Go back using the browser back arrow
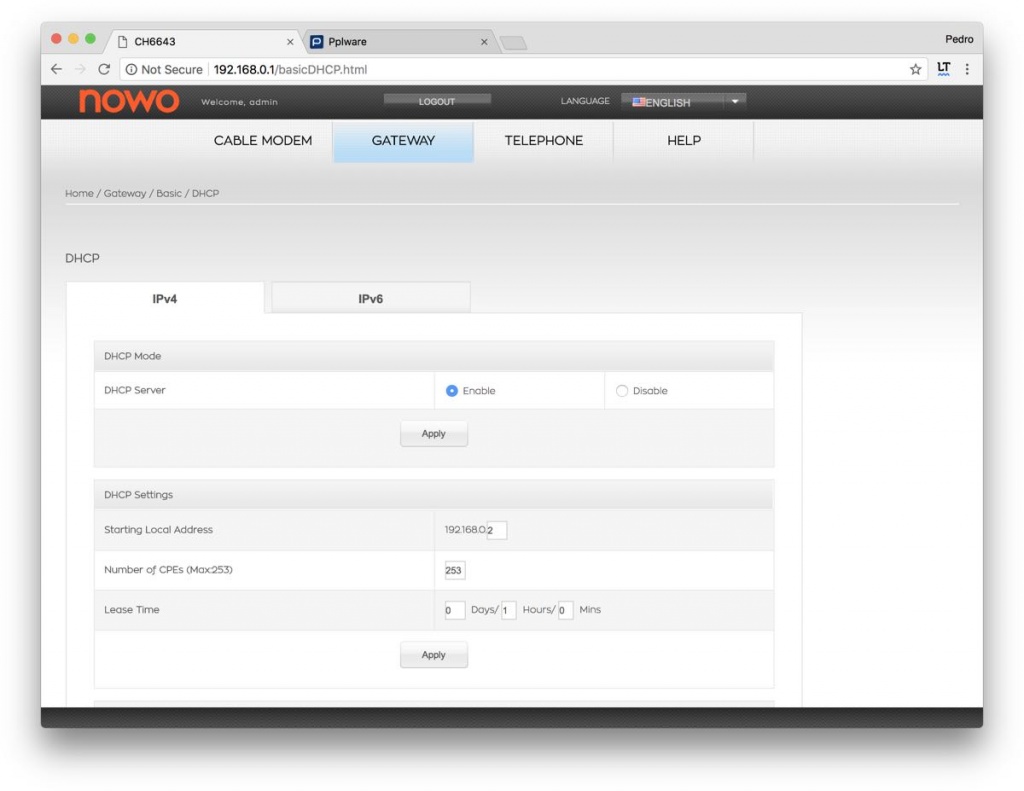This screenshot has height=791, width=1024. point(56,68)
